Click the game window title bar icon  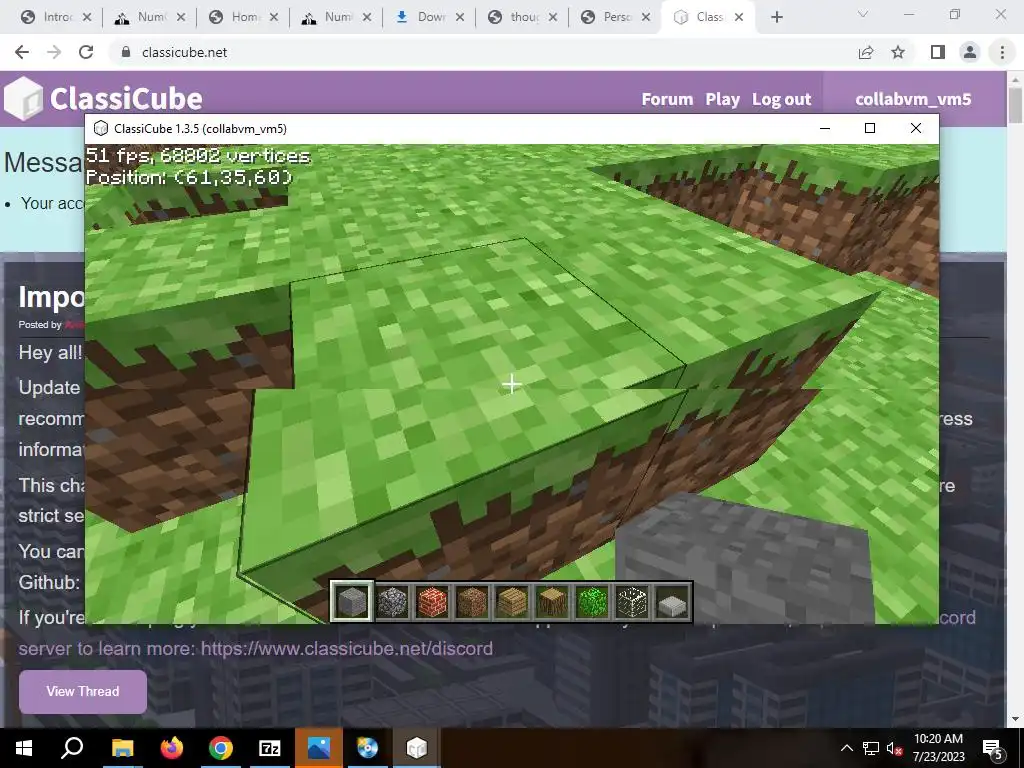pyautogui.click(x=101, y=129)
